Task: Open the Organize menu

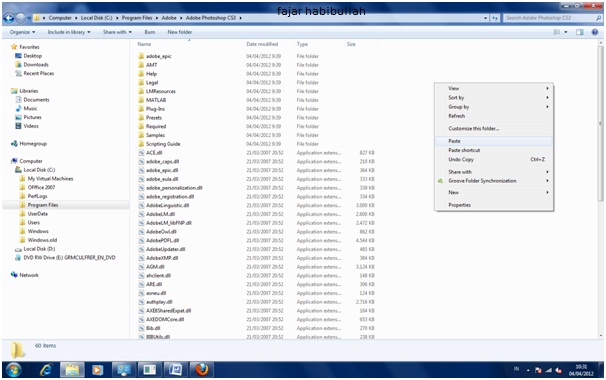Action: (x=22, y=32)
